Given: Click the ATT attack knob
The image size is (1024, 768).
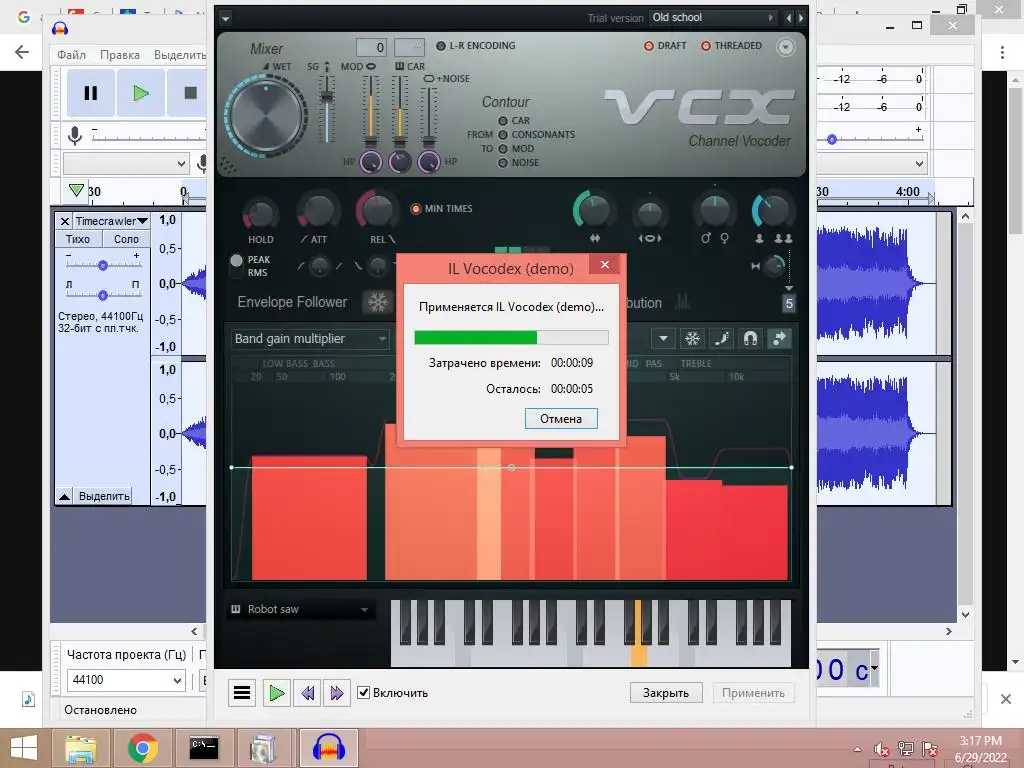Looking at the screenshot, I should (x=317, y=212).
